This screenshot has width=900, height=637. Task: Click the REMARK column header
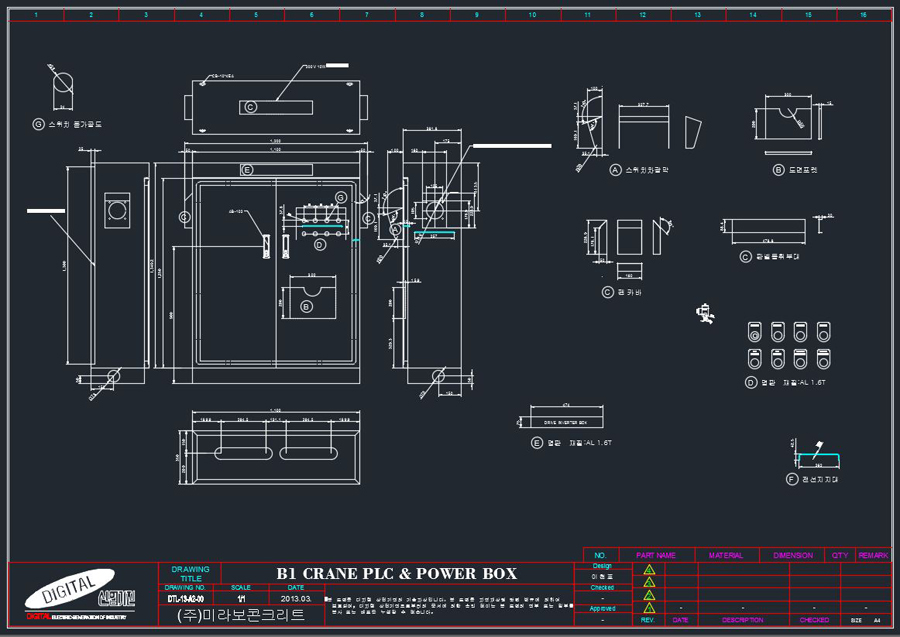coord(873,555)
